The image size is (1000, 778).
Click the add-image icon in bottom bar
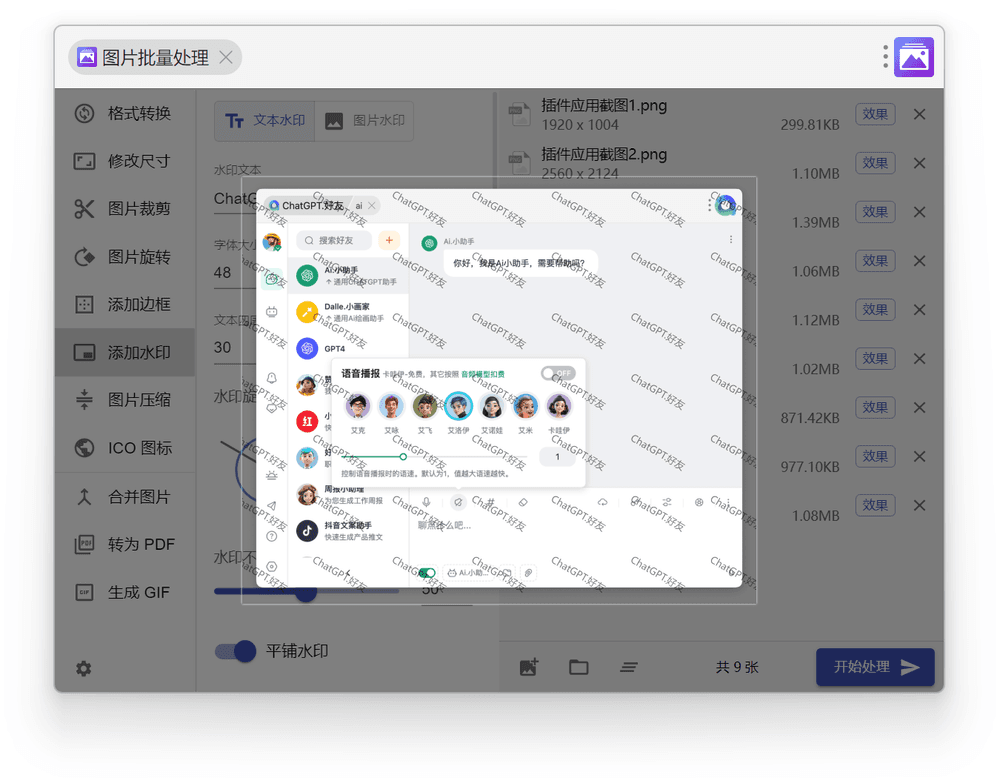(529, 667)
